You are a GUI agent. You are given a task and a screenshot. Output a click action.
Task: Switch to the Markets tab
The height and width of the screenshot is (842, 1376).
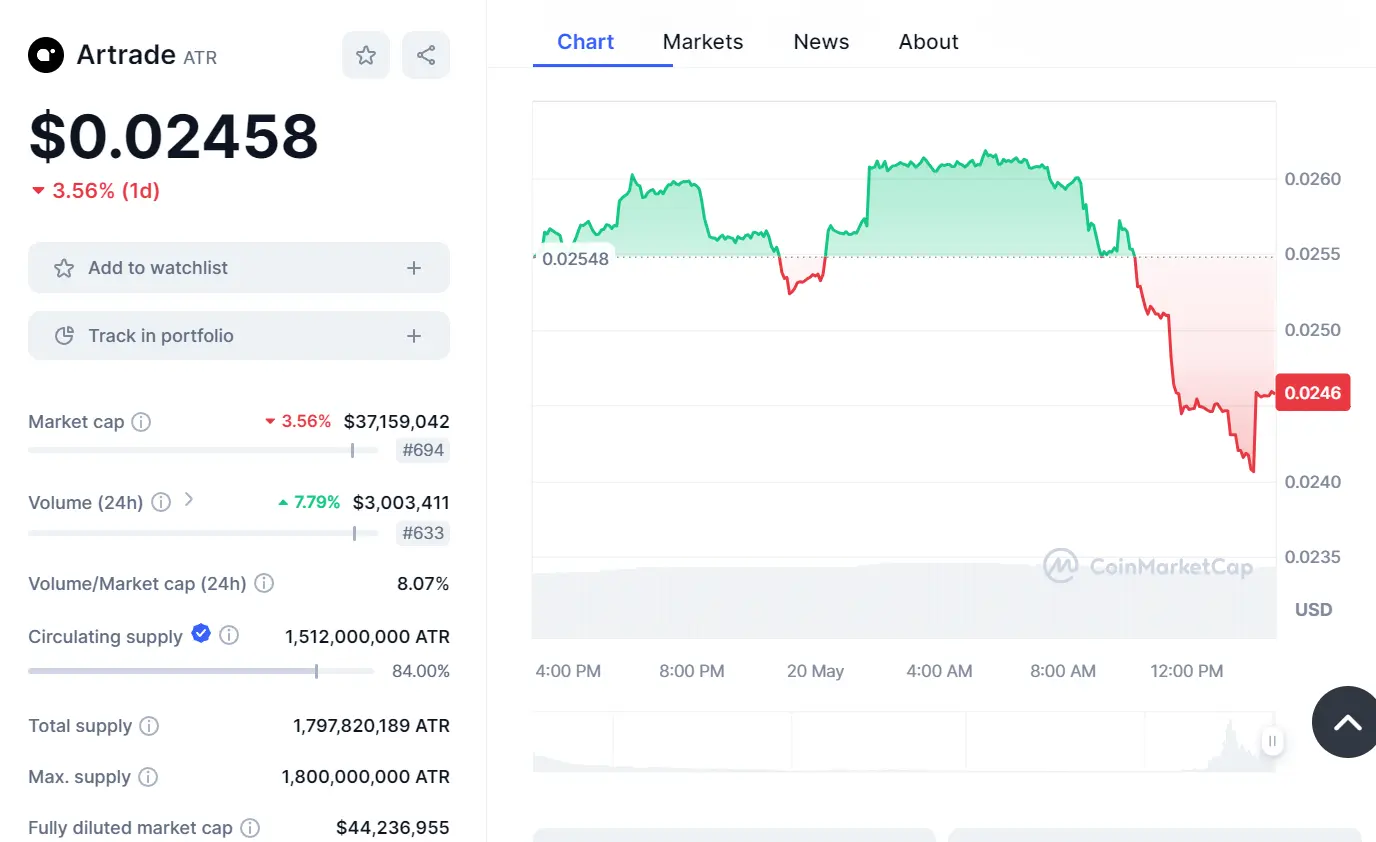pyautogui.click(x=703, y=41)
